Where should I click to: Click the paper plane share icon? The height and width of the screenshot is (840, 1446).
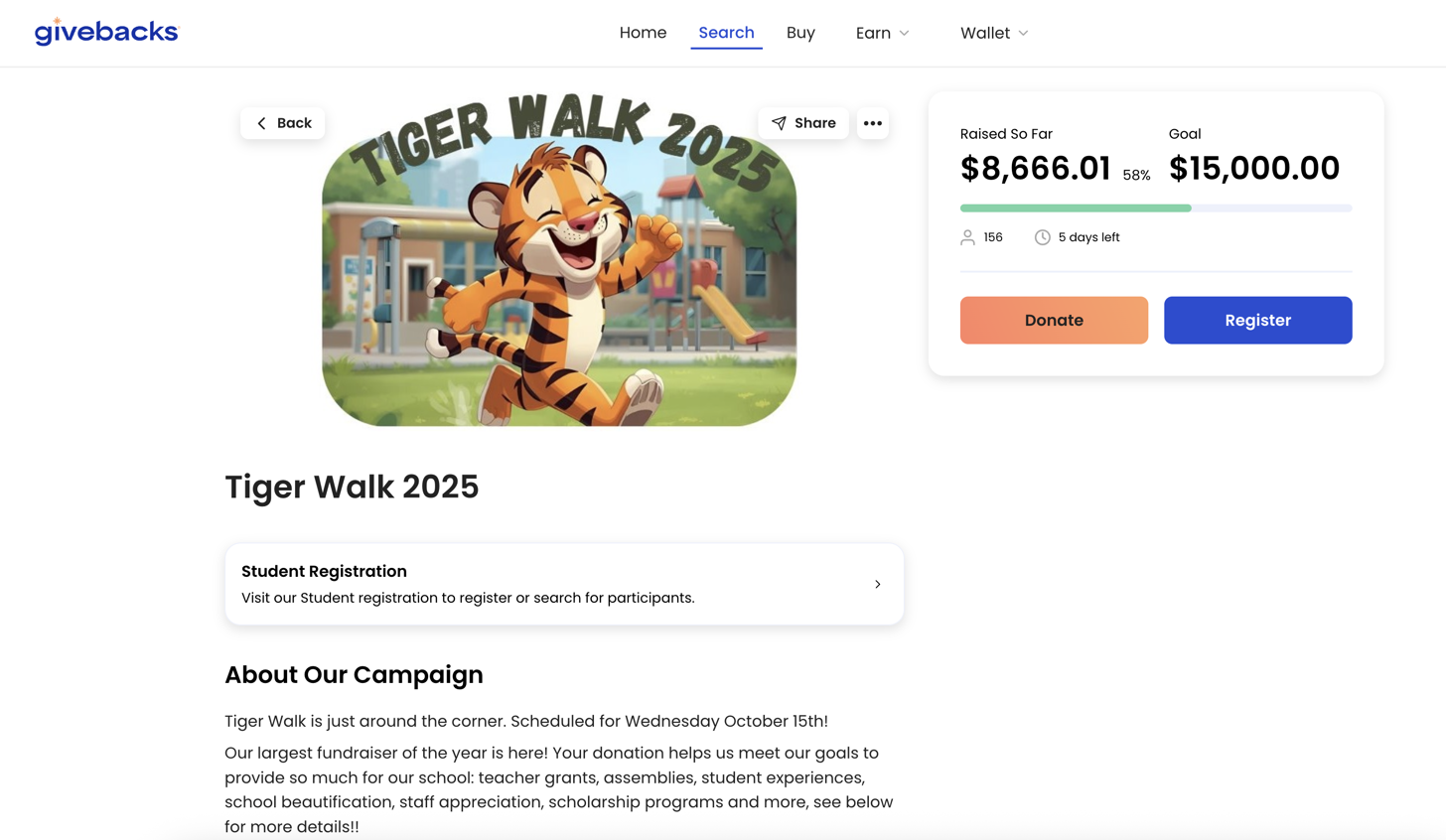click(779, 123)
